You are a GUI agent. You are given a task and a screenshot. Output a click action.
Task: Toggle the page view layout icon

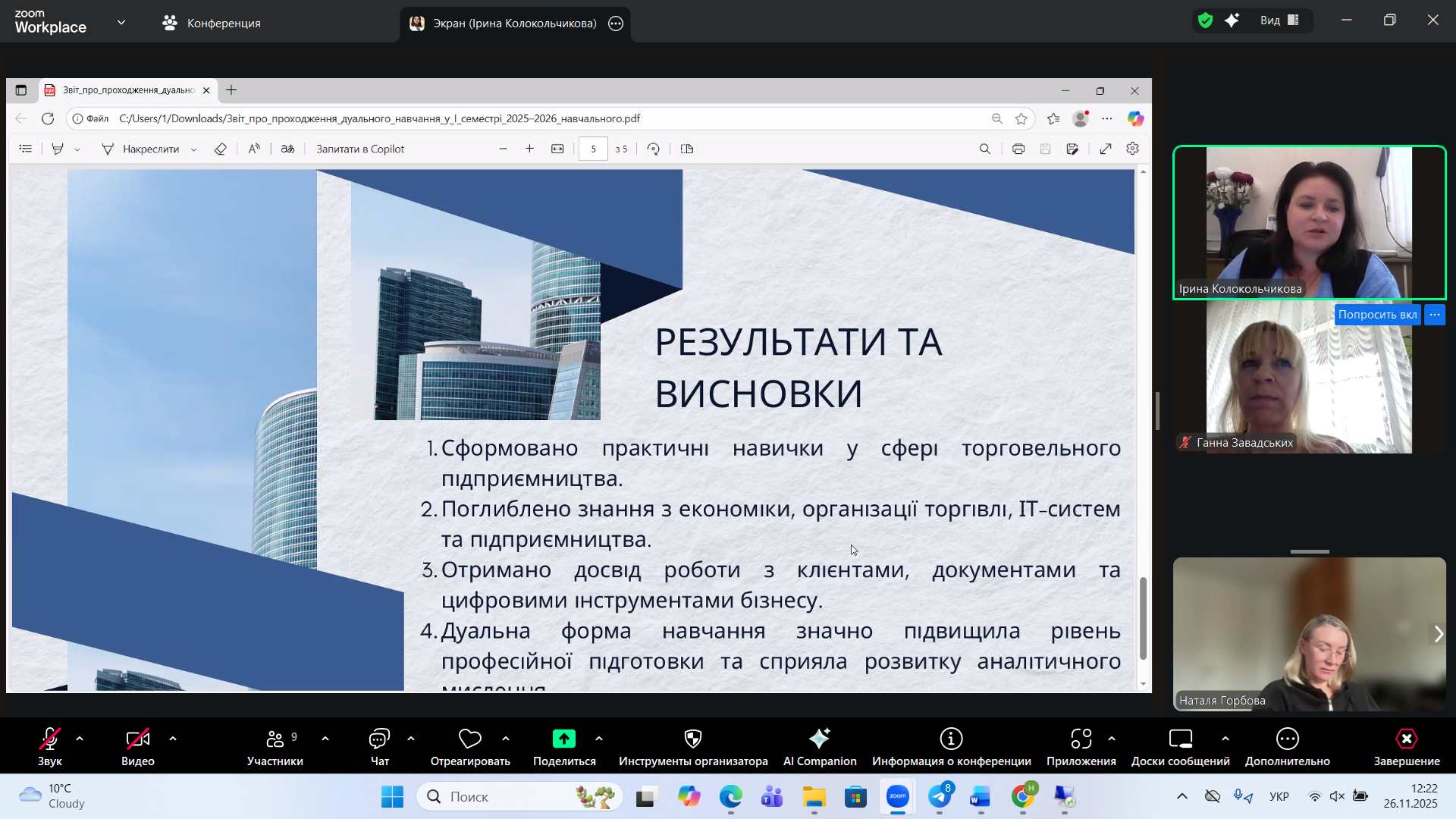[687, 149]
